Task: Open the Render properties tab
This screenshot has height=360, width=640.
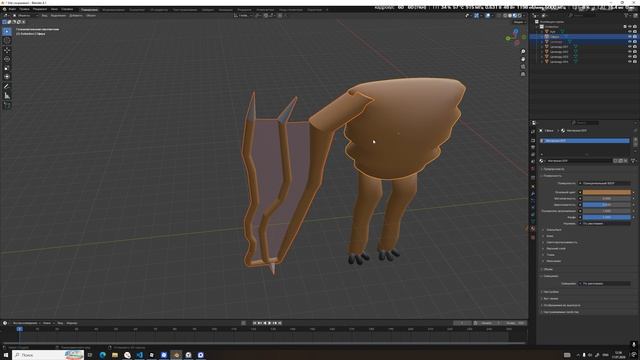Action: [533, 140]
